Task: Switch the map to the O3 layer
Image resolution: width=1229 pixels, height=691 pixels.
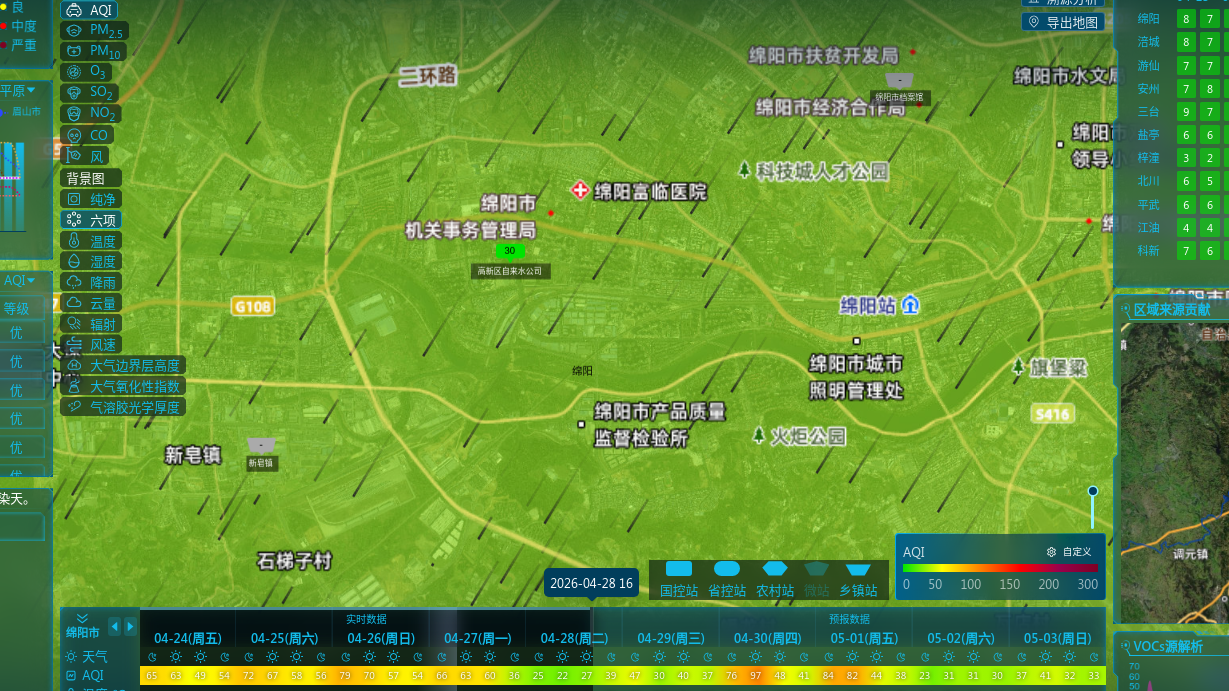Action: [x=87, y=72]
